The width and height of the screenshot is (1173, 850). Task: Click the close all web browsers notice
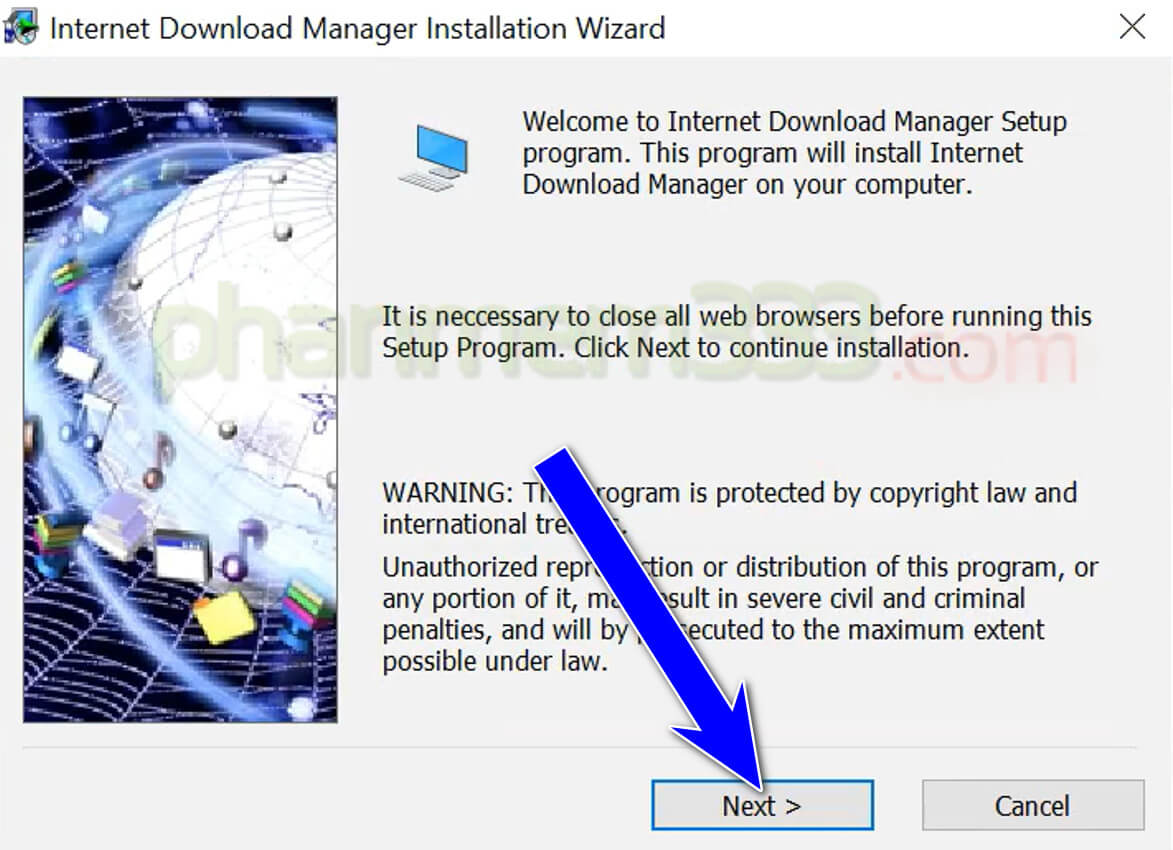737,331
